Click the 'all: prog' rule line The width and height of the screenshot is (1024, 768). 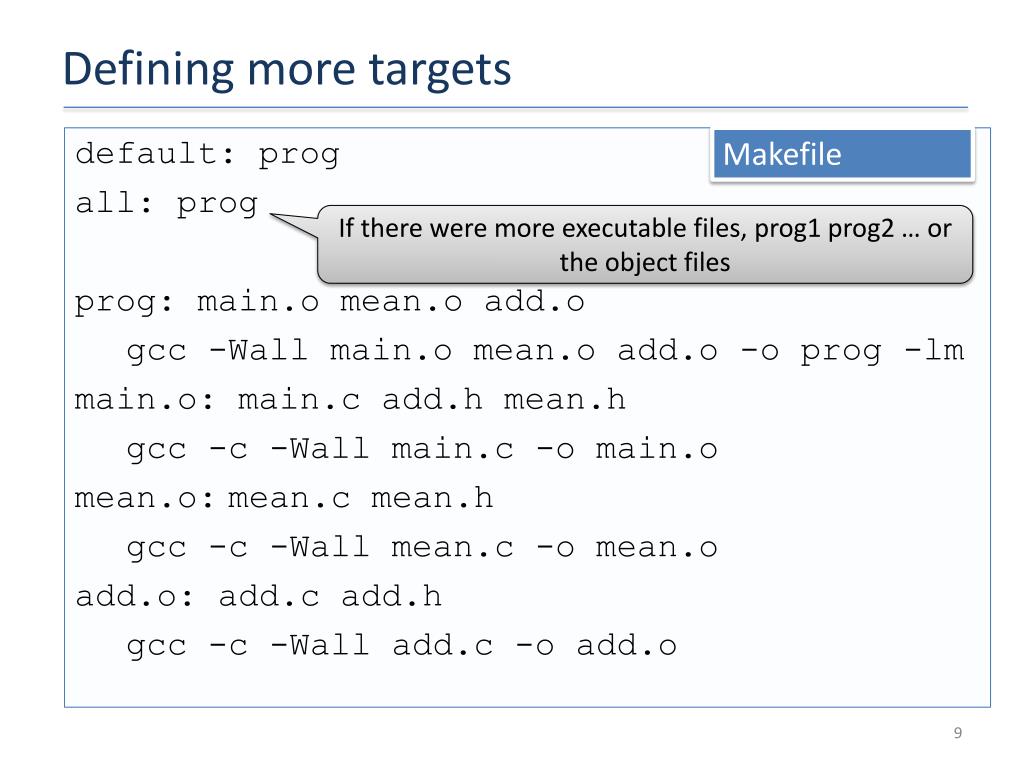tap(167, 204)
